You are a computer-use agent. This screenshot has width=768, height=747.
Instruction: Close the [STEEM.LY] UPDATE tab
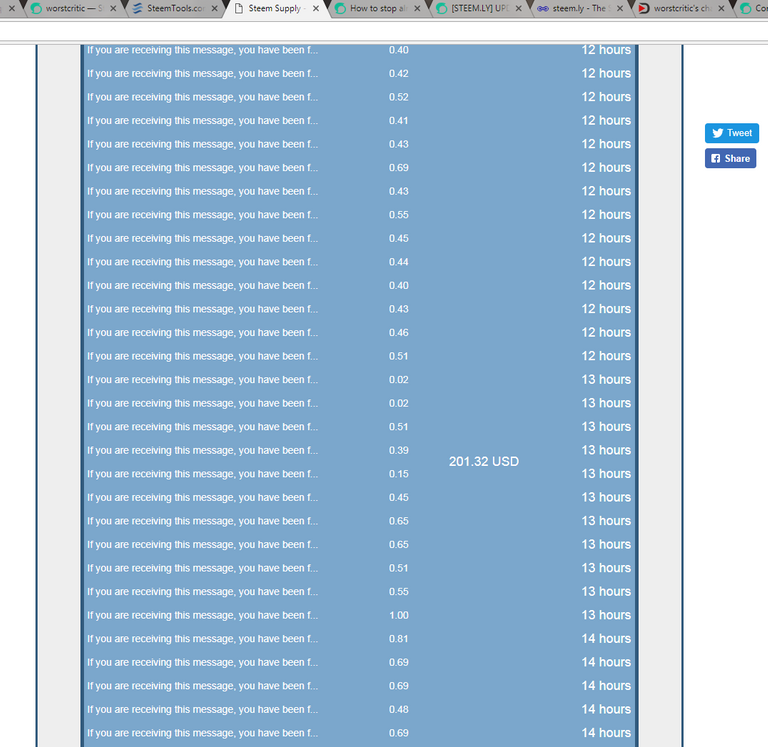tap(519, 8)
